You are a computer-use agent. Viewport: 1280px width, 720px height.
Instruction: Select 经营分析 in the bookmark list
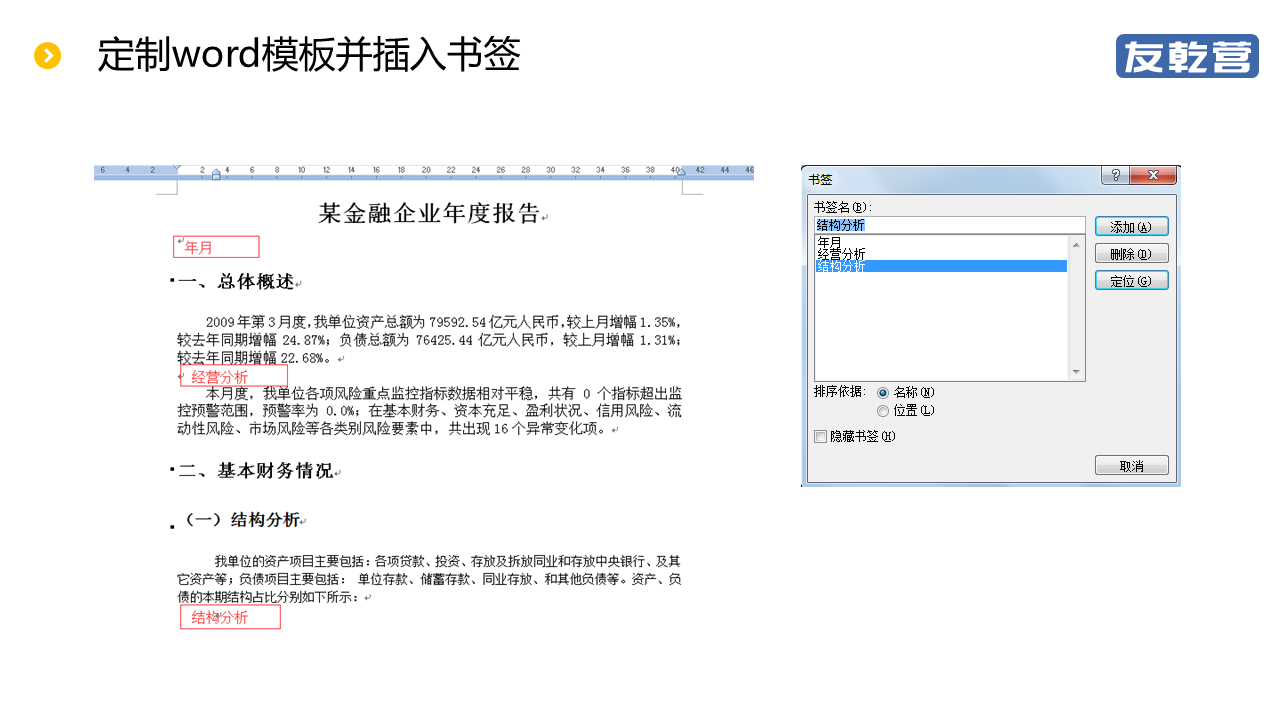[x=941, y=254]
